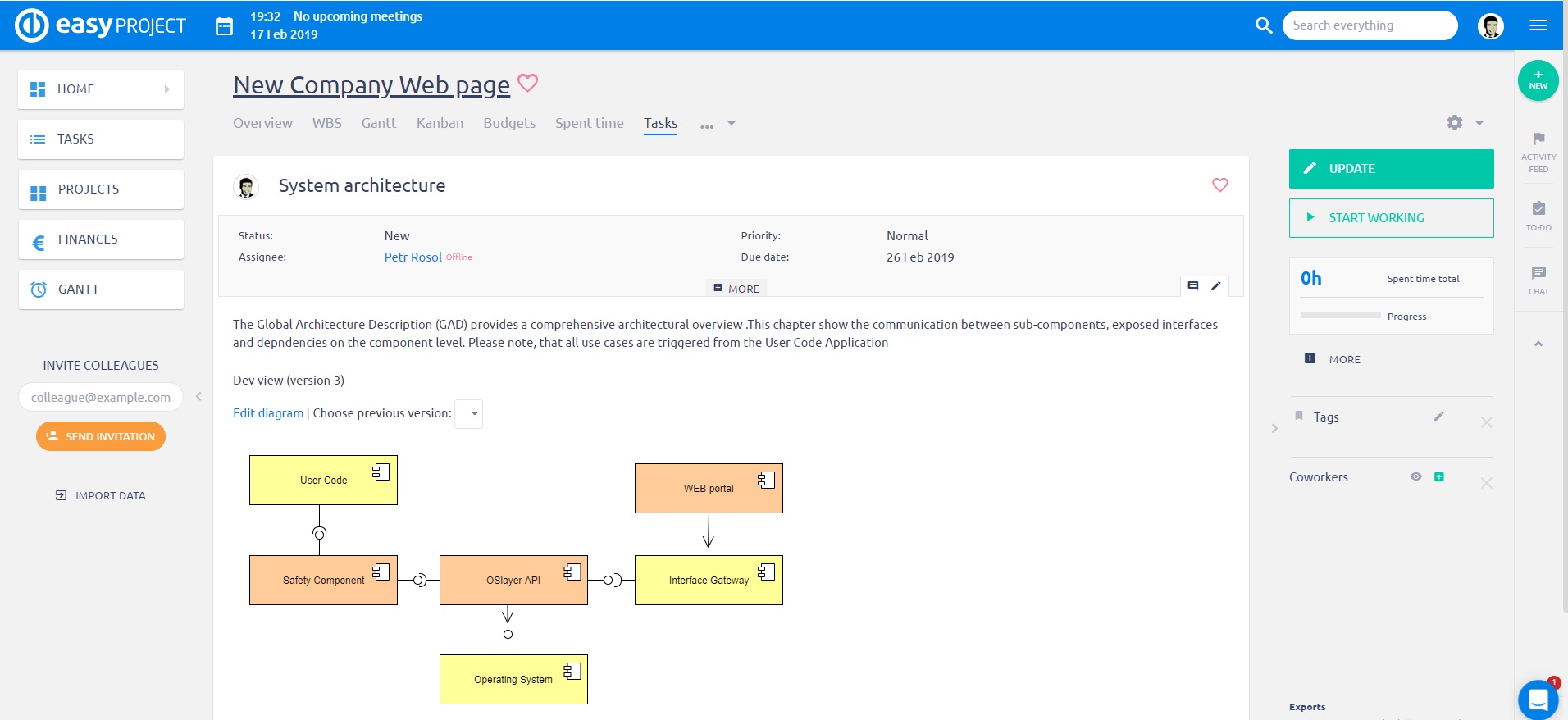Click the calendar icon in header
Image resolution: width=1568 pixels, height=720 pixels.
coord(224,26)
